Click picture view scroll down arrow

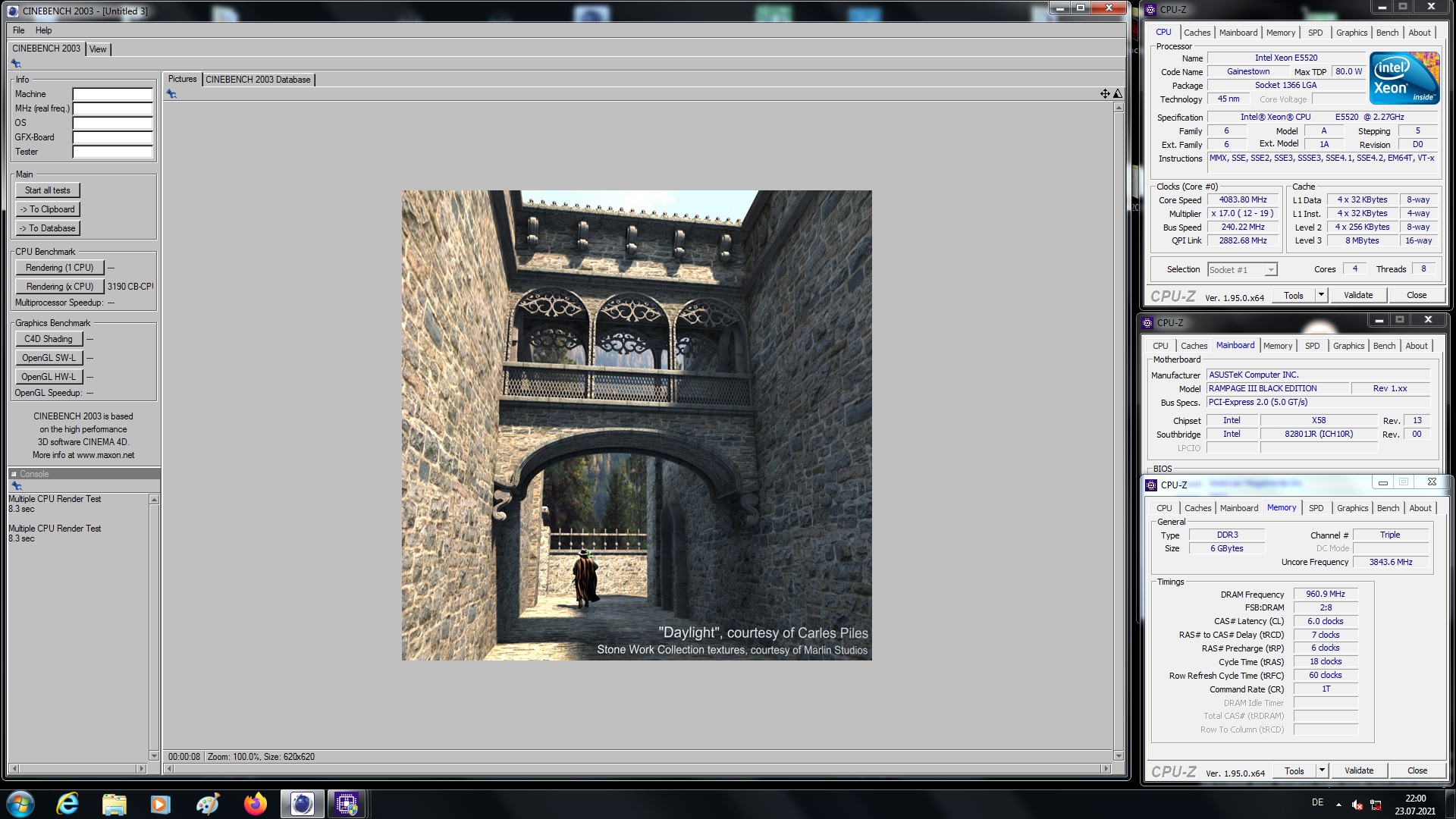1119,756
